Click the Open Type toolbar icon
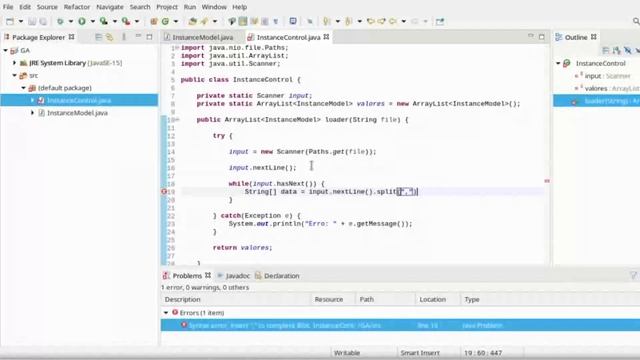640x360 pixels. click(x=192, y=21)
